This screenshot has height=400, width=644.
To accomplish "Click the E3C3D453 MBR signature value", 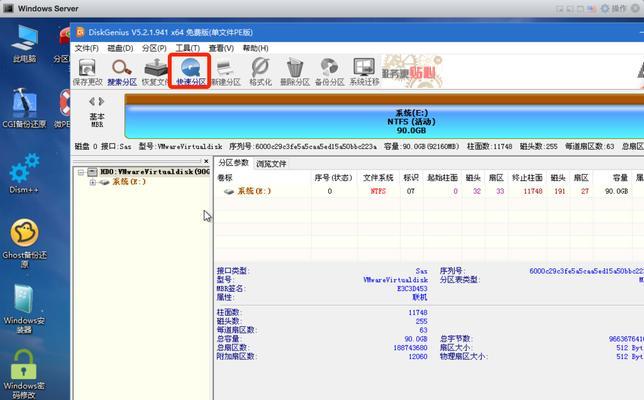I will click(x=412, y=288).
